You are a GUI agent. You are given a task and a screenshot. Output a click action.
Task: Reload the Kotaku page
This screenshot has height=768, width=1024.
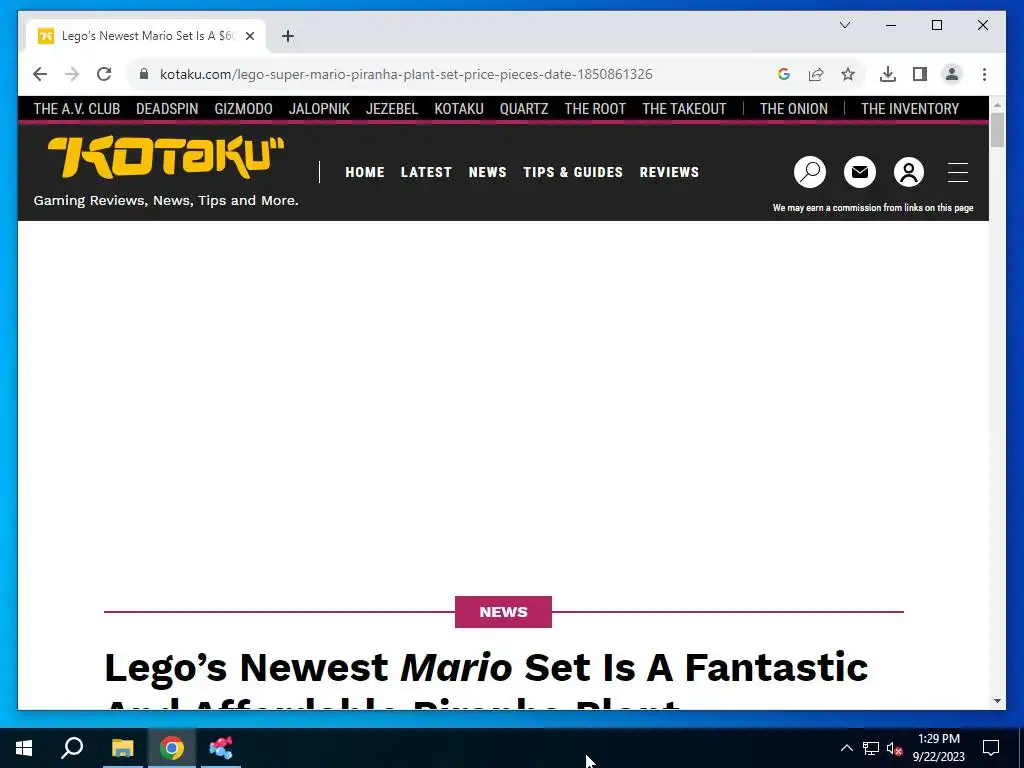(x=104, y=74)
